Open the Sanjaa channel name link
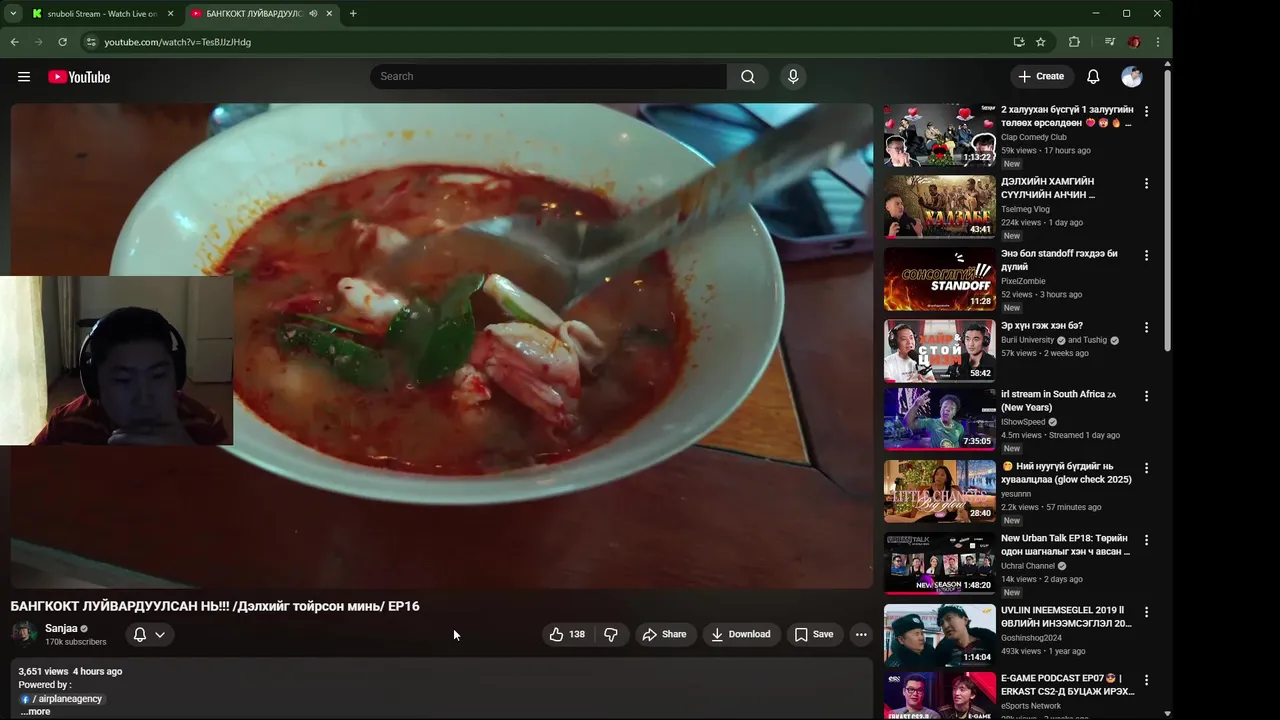Viewport: 1280px width, 720px height. pyautogui.click(x=61, y=628)
